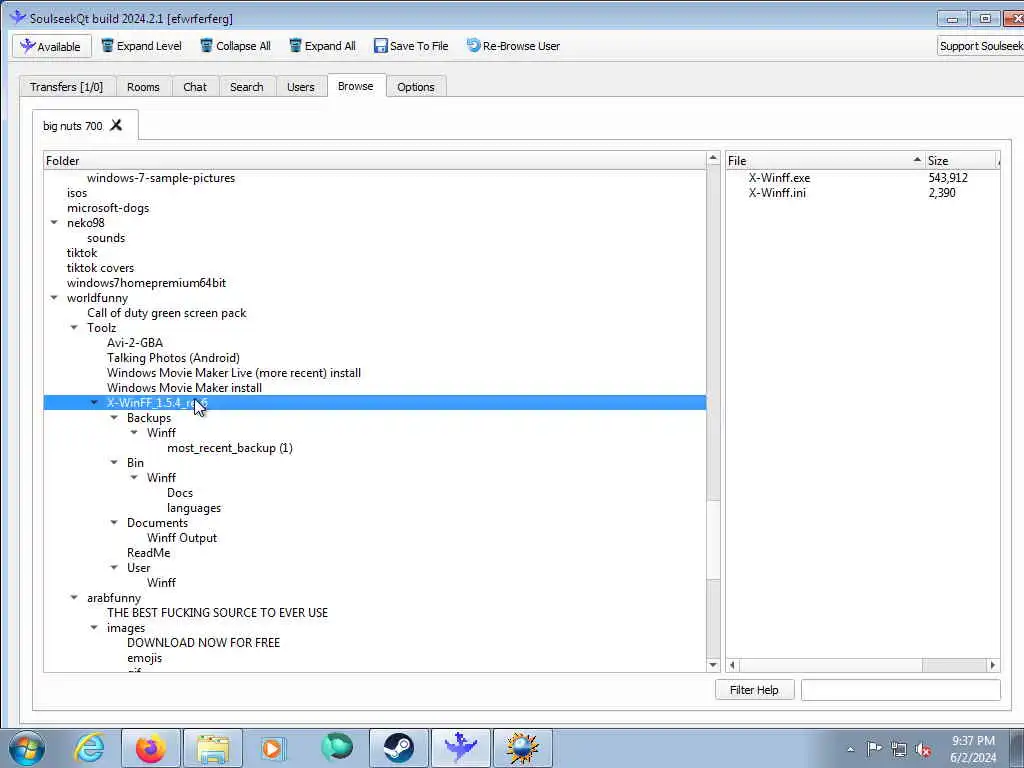Click the Filter Help button
This screenshot has width=1024, height=768.
point(754,690)
